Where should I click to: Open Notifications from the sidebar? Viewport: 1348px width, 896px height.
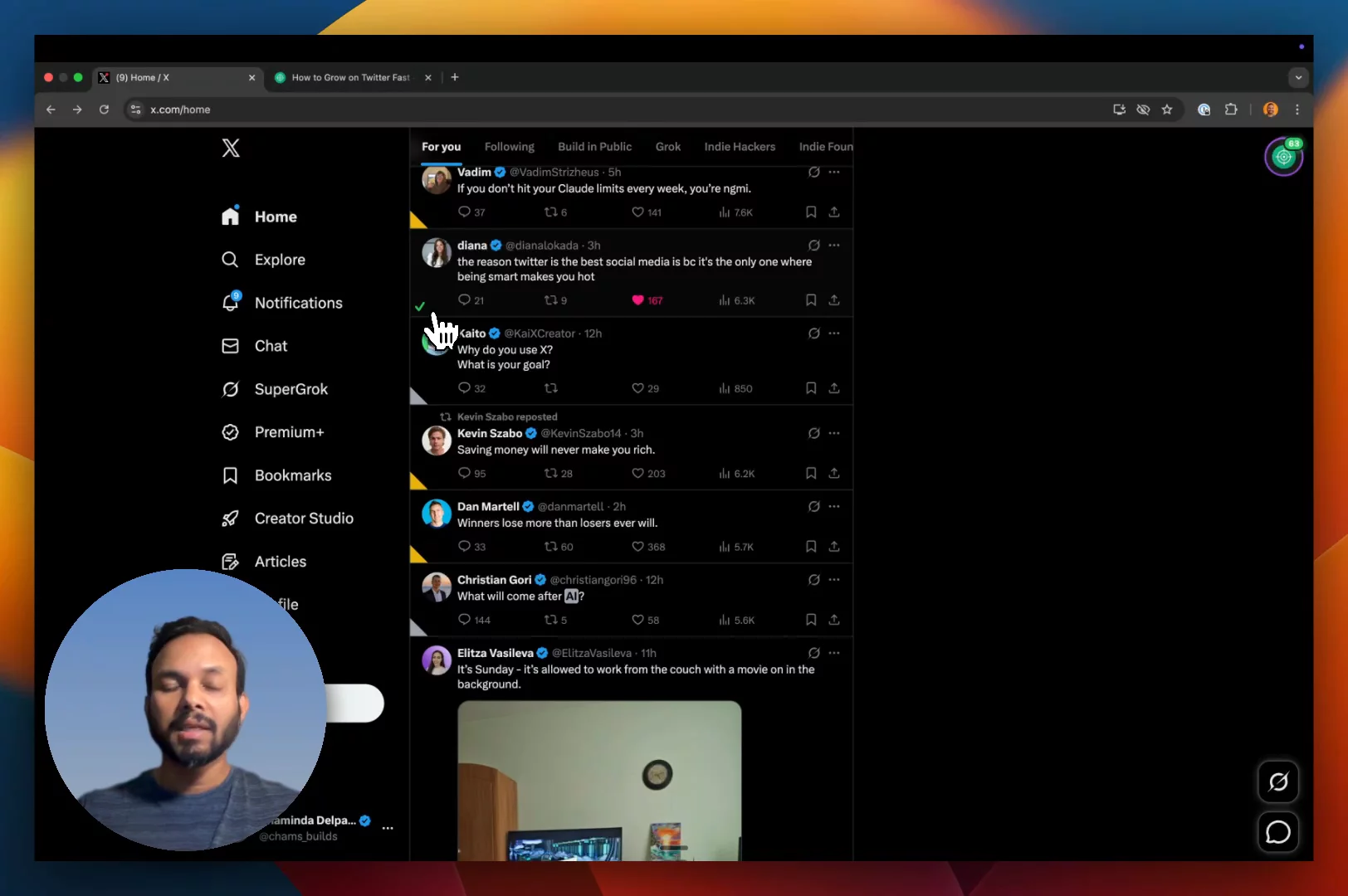pyautogui.click(x=281, y=303)
